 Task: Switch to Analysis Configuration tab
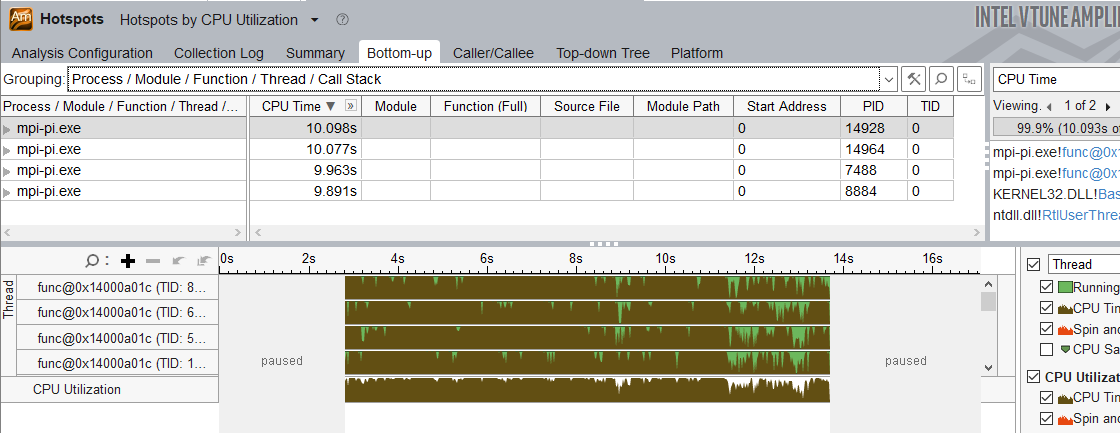coord(82,54)
